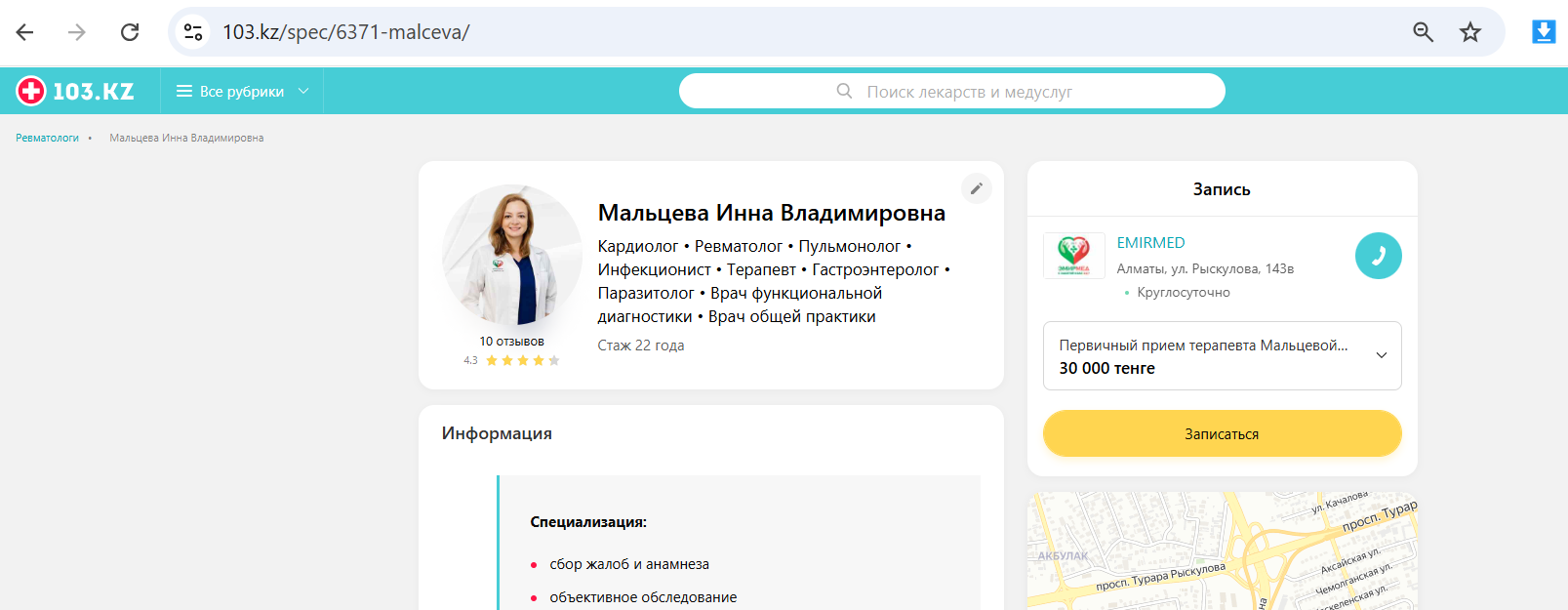Go back using the browser back arrow

[25, 32]
